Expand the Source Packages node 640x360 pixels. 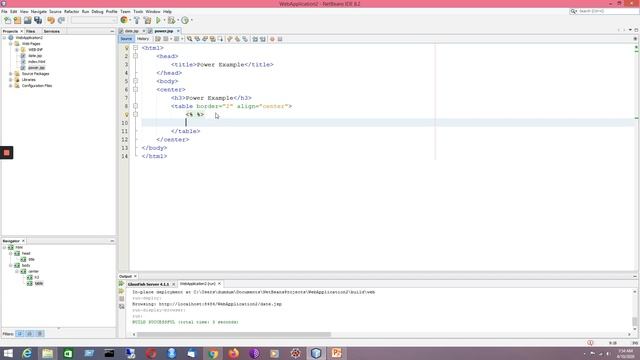(x=11, y=74)
